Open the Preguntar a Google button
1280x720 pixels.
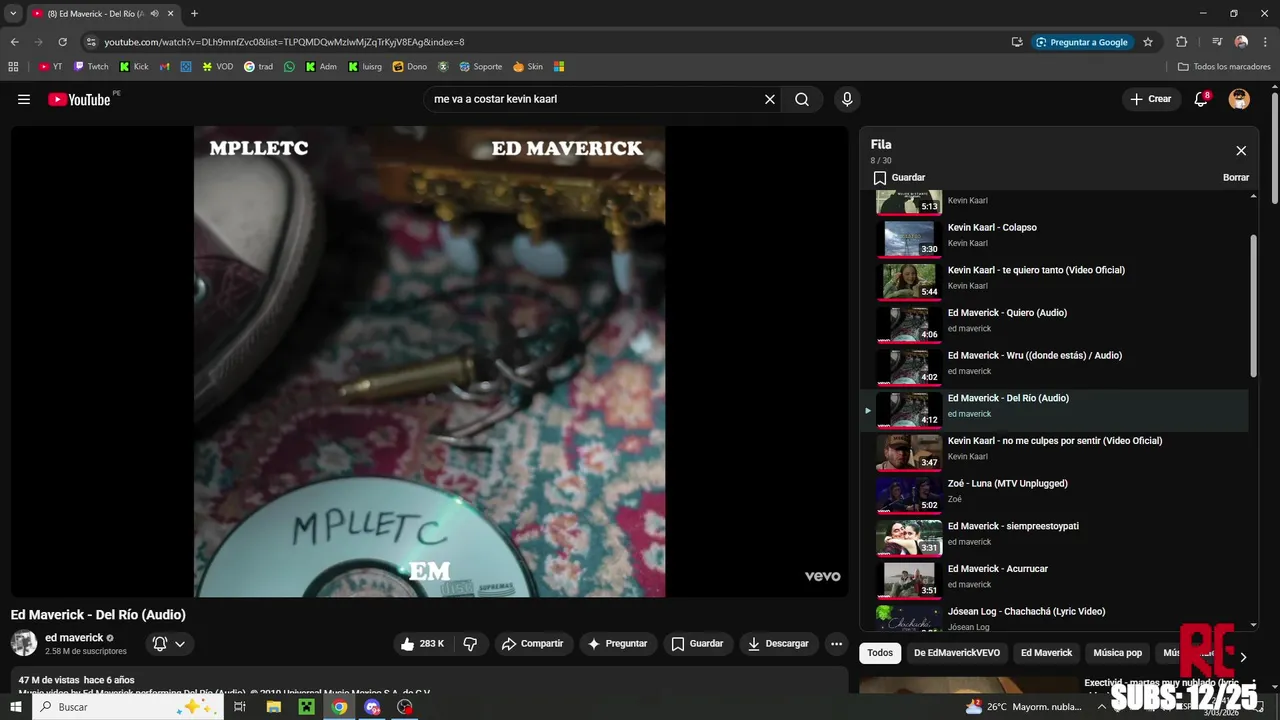pyautogui.click(x=1082, y=42)
